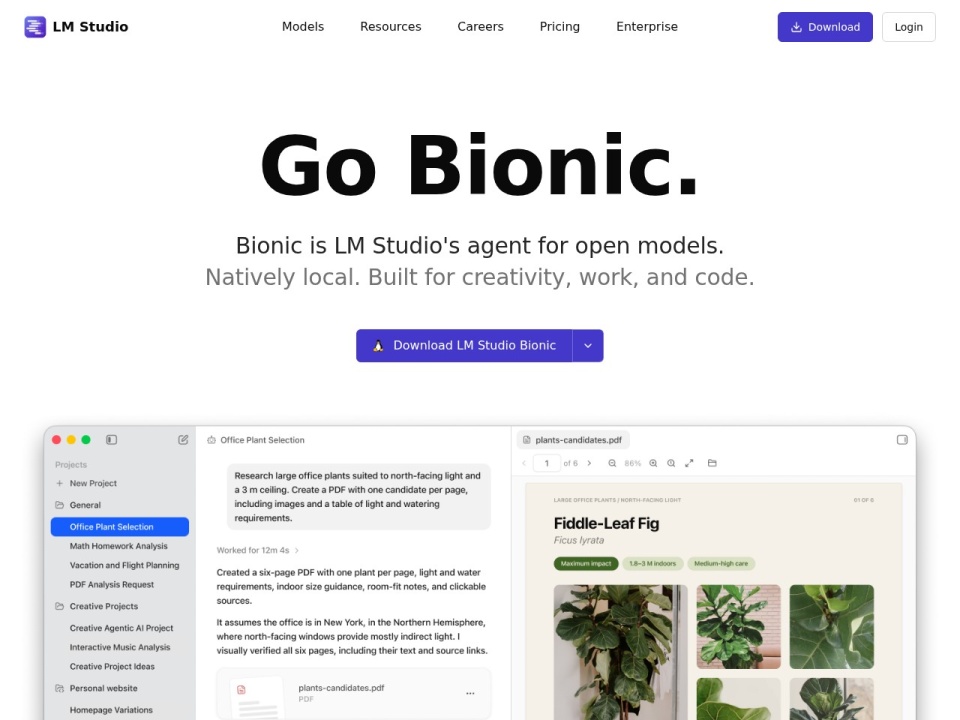
Task: Click the large fiddle-leaf fig photo
Action: (620, 652)
